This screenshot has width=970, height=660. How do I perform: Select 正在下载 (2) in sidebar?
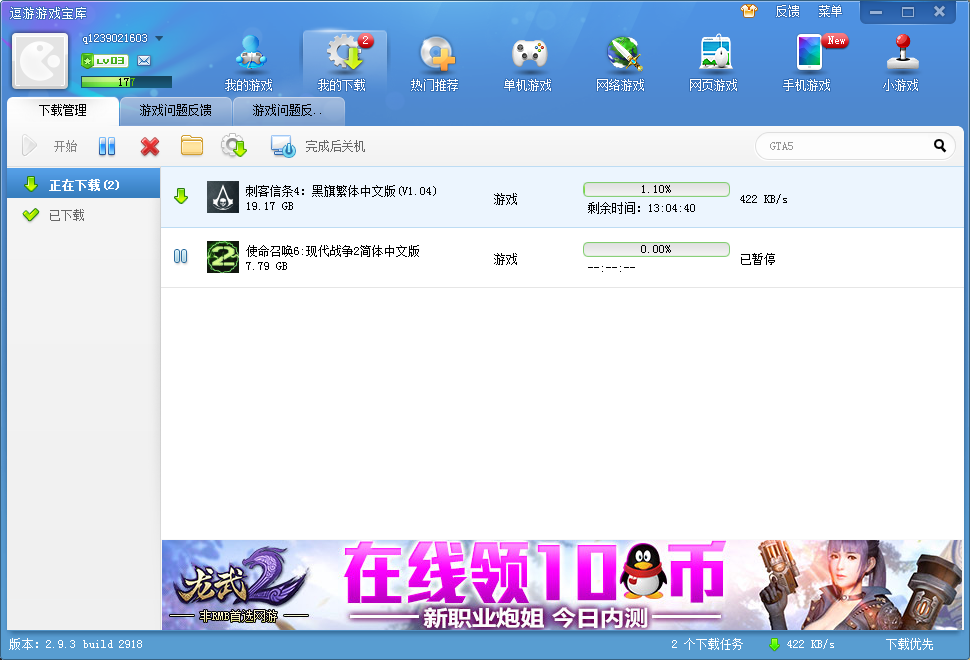click(84, 184)
